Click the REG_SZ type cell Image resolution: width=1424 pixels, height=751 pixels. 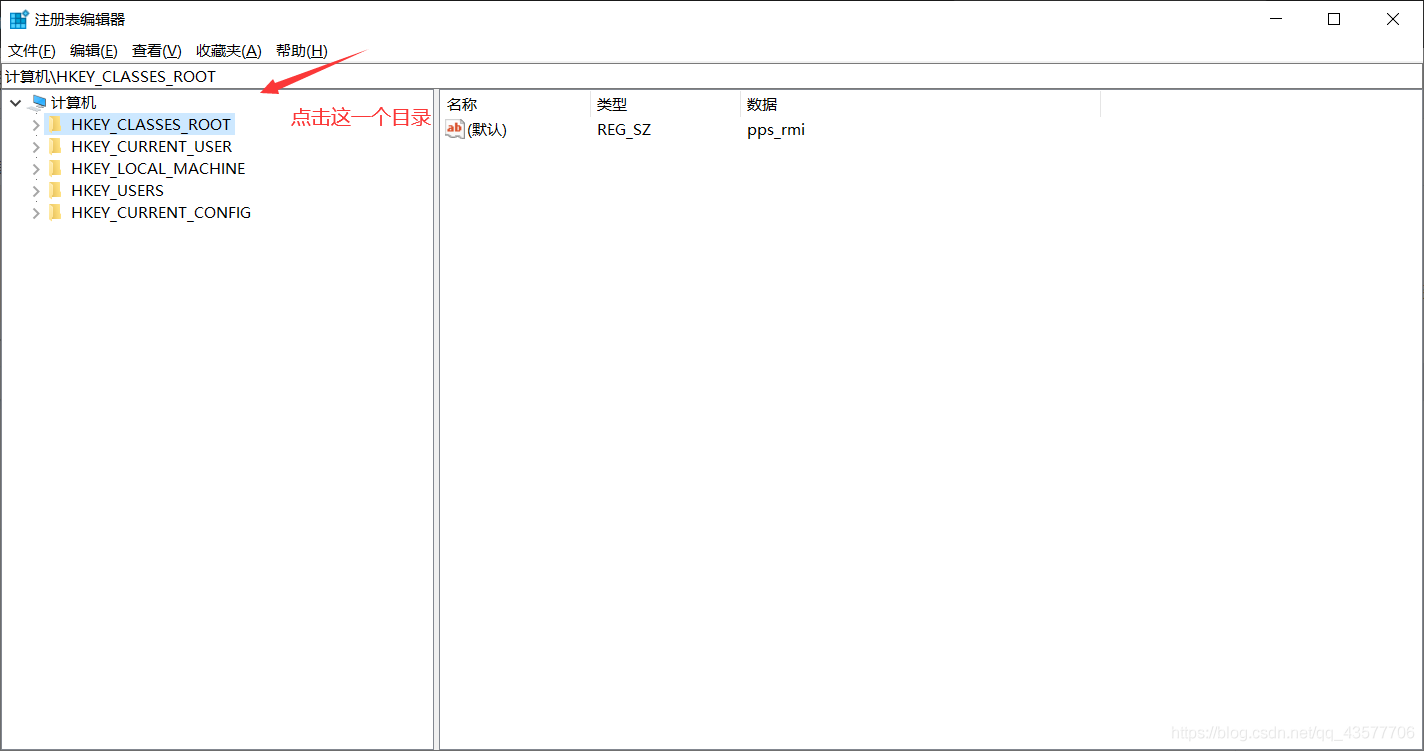[x=624, y=129]
